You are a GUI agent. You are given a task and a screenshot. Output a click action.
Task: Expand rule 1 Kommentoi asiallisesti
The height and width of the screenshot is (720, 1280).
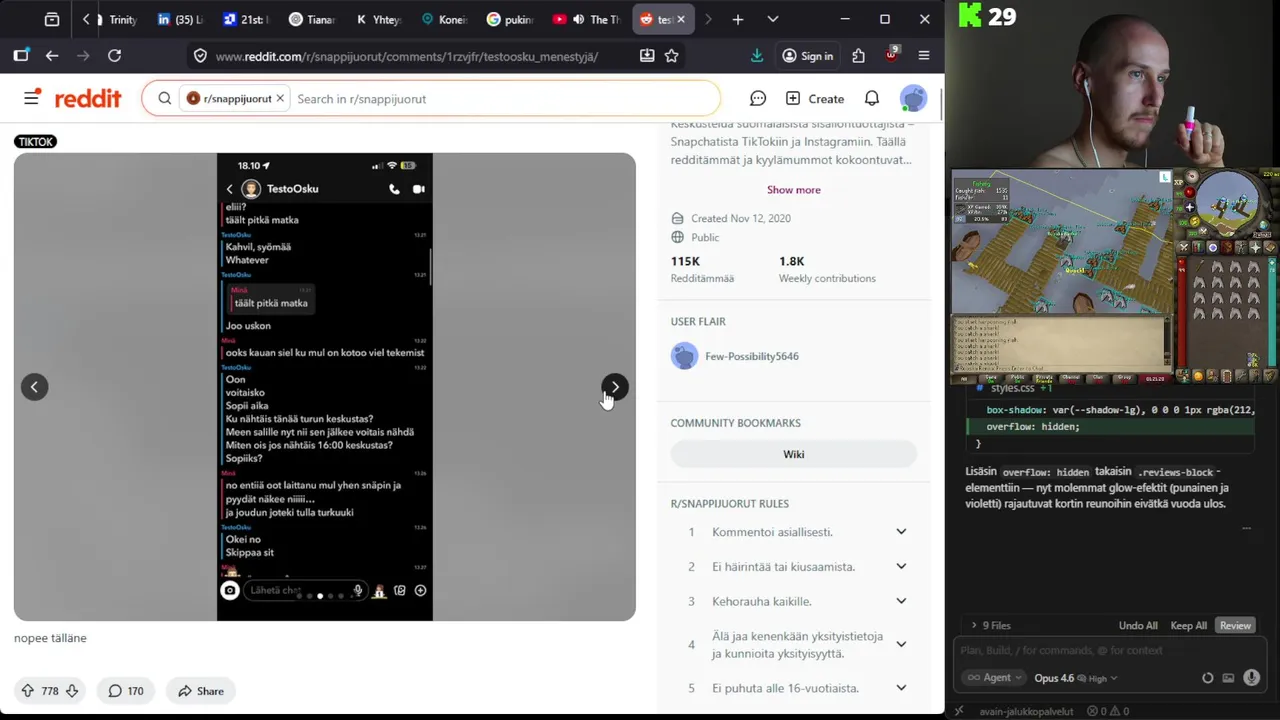(901, 532)
